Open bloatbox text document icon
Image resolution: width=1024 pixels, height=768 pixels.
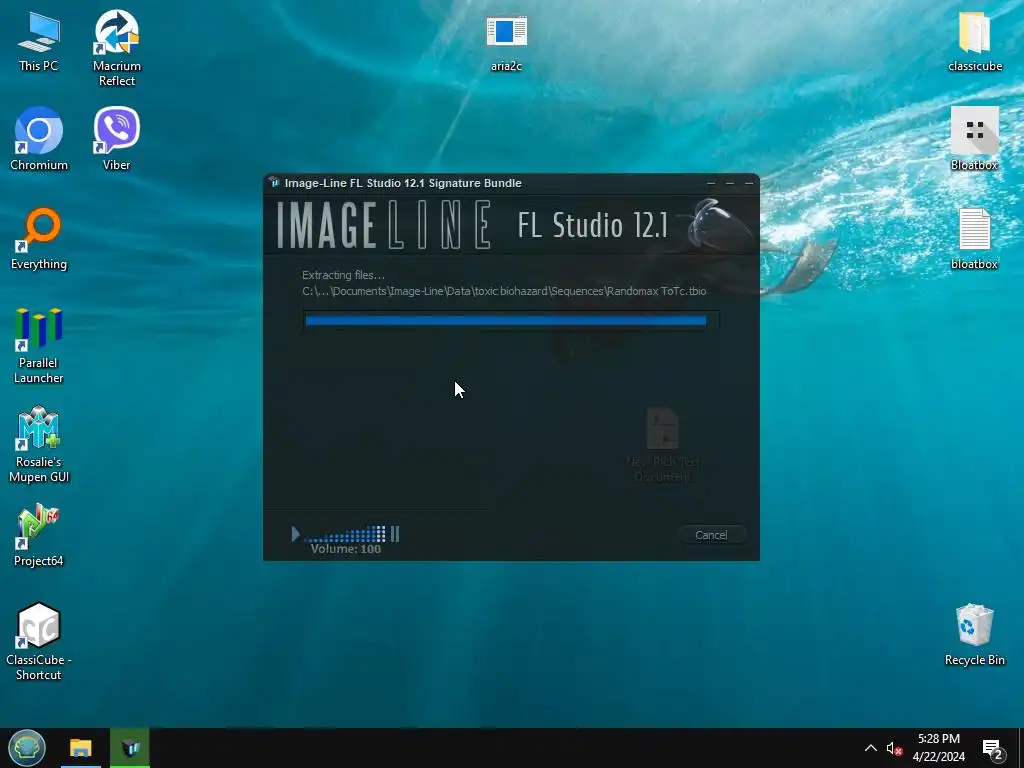(974, 238)
